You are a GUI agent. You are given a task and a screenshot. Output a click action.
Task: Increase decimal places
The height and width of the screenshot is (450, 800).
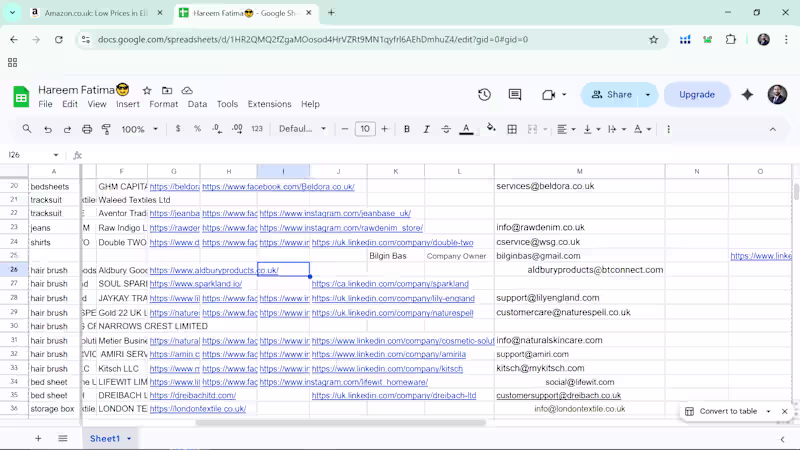tap(237, 129)
